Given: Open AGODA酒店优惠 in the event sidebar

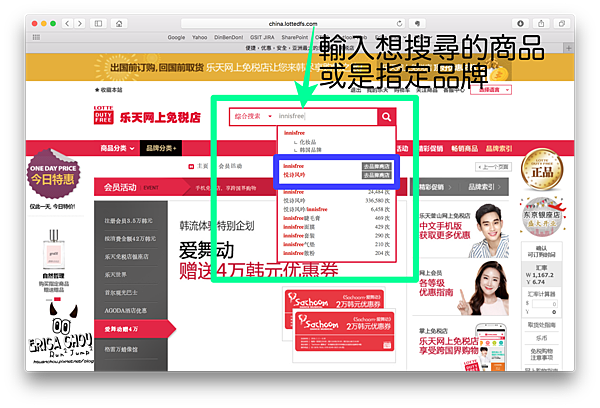Looking at the screenshot, I should point(126,310).
